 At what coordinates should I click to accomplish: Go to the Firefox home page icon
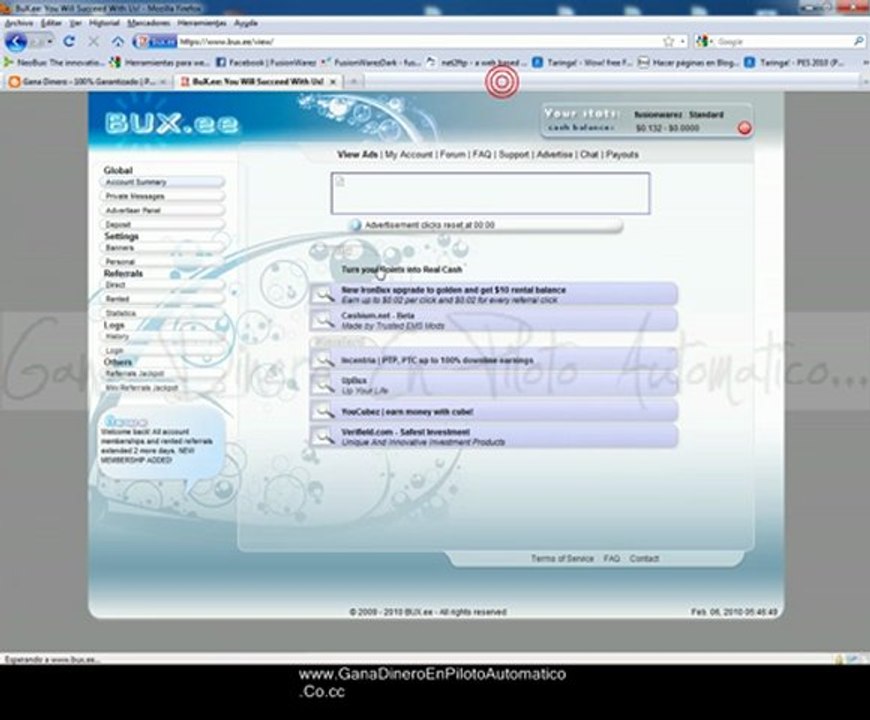coord(118,42)
